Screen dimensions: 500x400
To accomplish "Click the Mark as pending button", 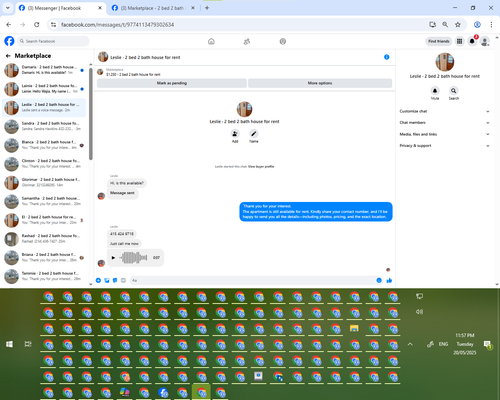I will (172, 83).
